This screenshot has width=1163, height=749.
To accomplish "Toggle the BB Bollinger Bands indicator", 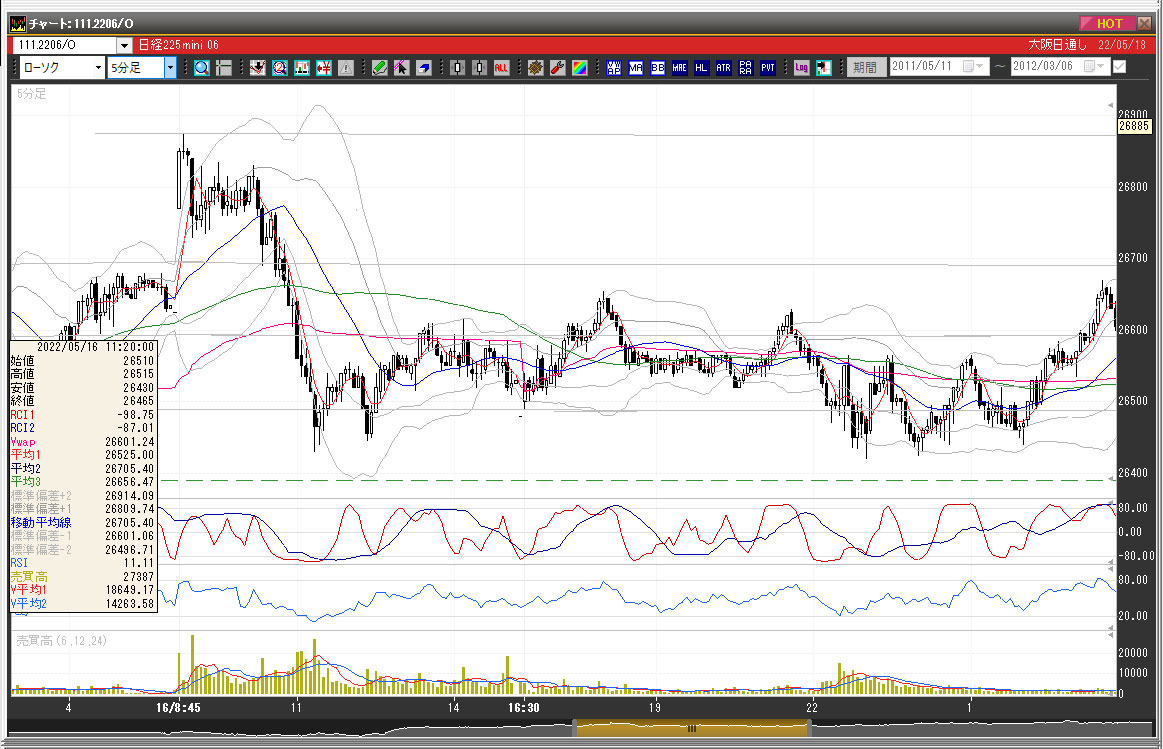I will (658, 67).
